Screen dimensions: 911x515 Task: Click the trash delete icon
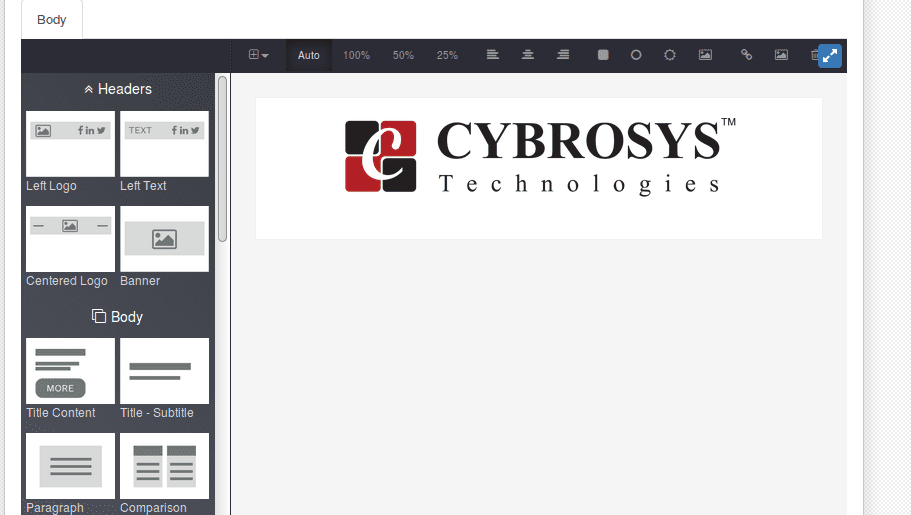[814, 55]
